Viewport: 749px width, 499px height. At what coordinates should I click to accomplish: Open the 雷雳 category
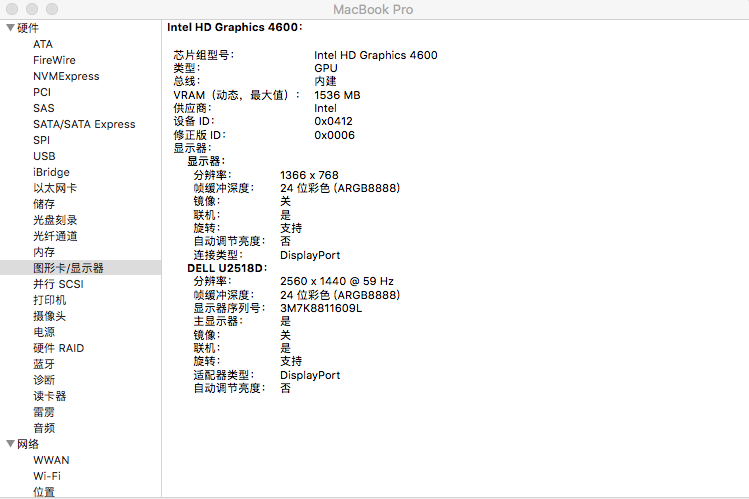coord(44,412)
